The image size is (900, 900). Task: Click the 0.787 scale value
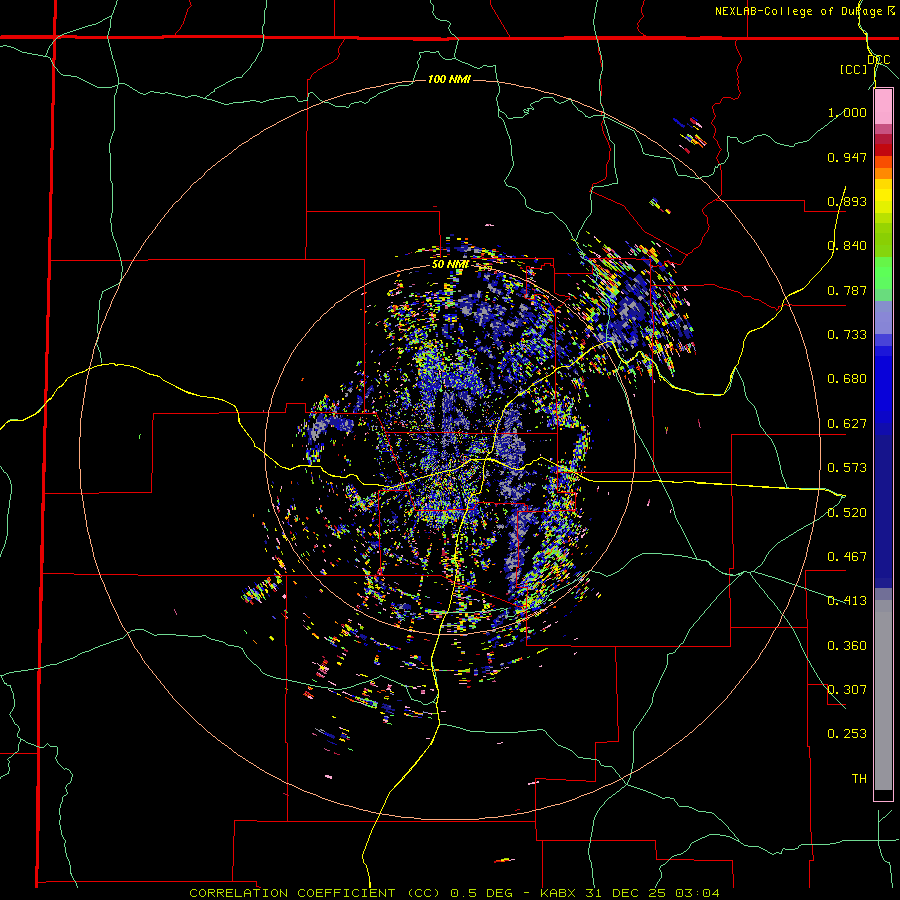847,290
